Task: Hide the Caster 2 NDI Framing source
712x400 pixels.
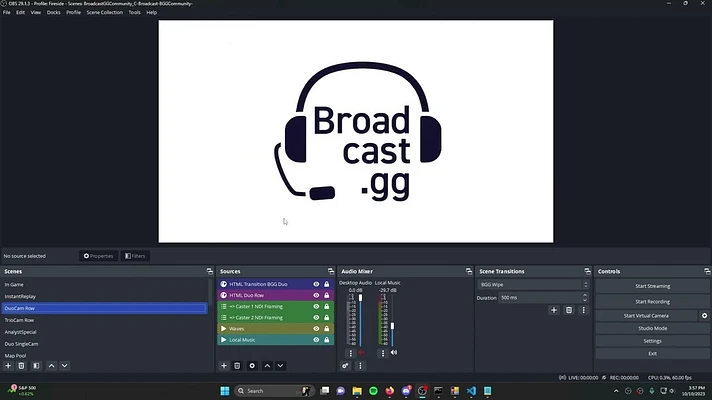Action: coord(316,318)
